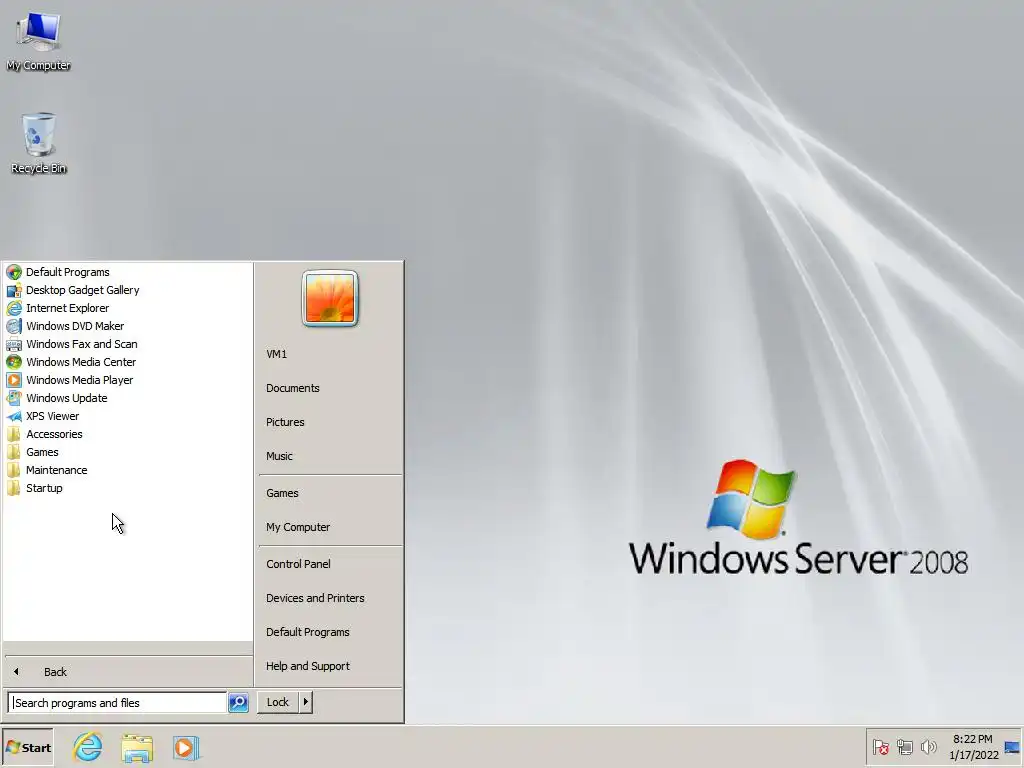Click the Action Center flag tray icon
Viewport: 1024px width, 768px height.
[x=881, y=747]
